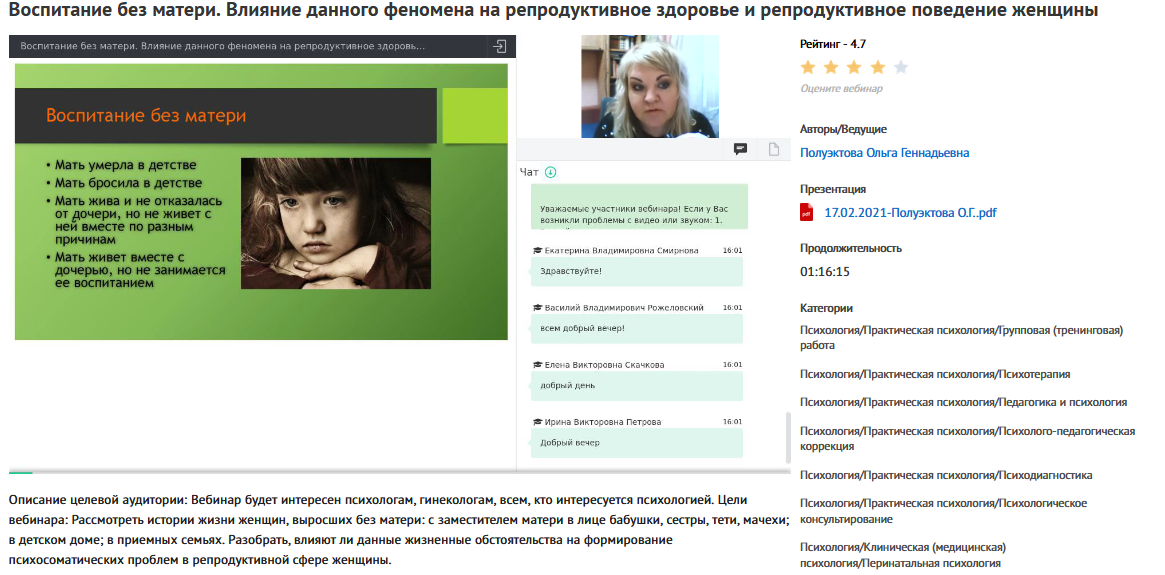Rate webinar with the first star
The height and width of the screenshot is (575, 1165).
click(808, 67)
